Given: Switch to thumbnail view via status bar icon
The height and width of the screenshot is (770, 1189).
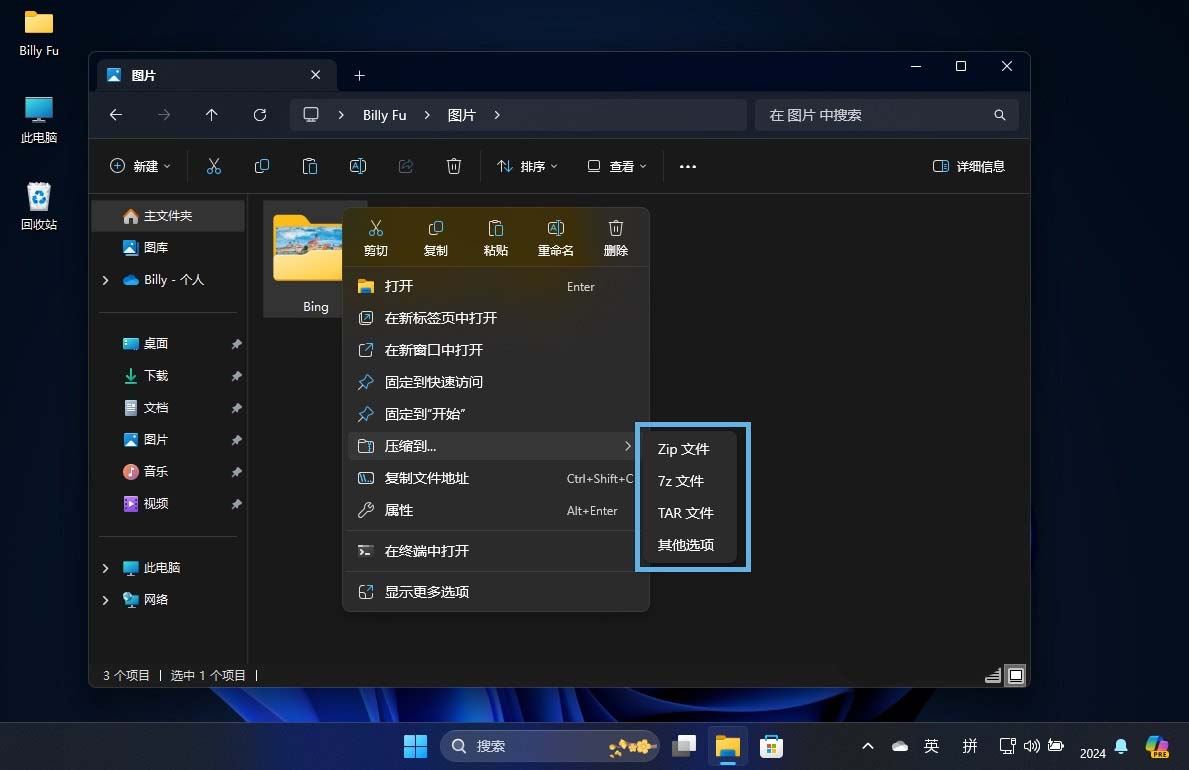Looking at the screenshot, I should [x=1016, y=675].
